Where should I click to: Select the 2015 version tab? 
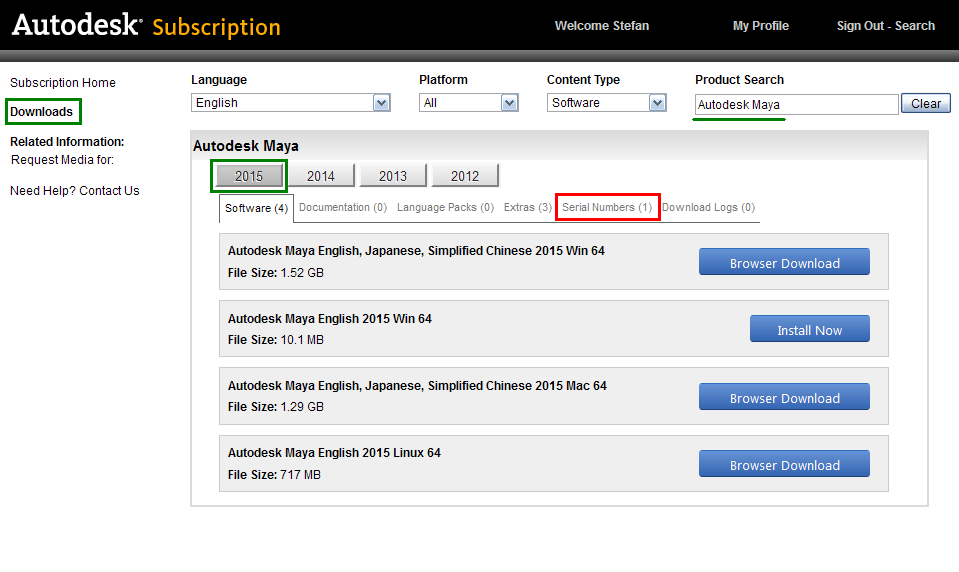(249, 176)
